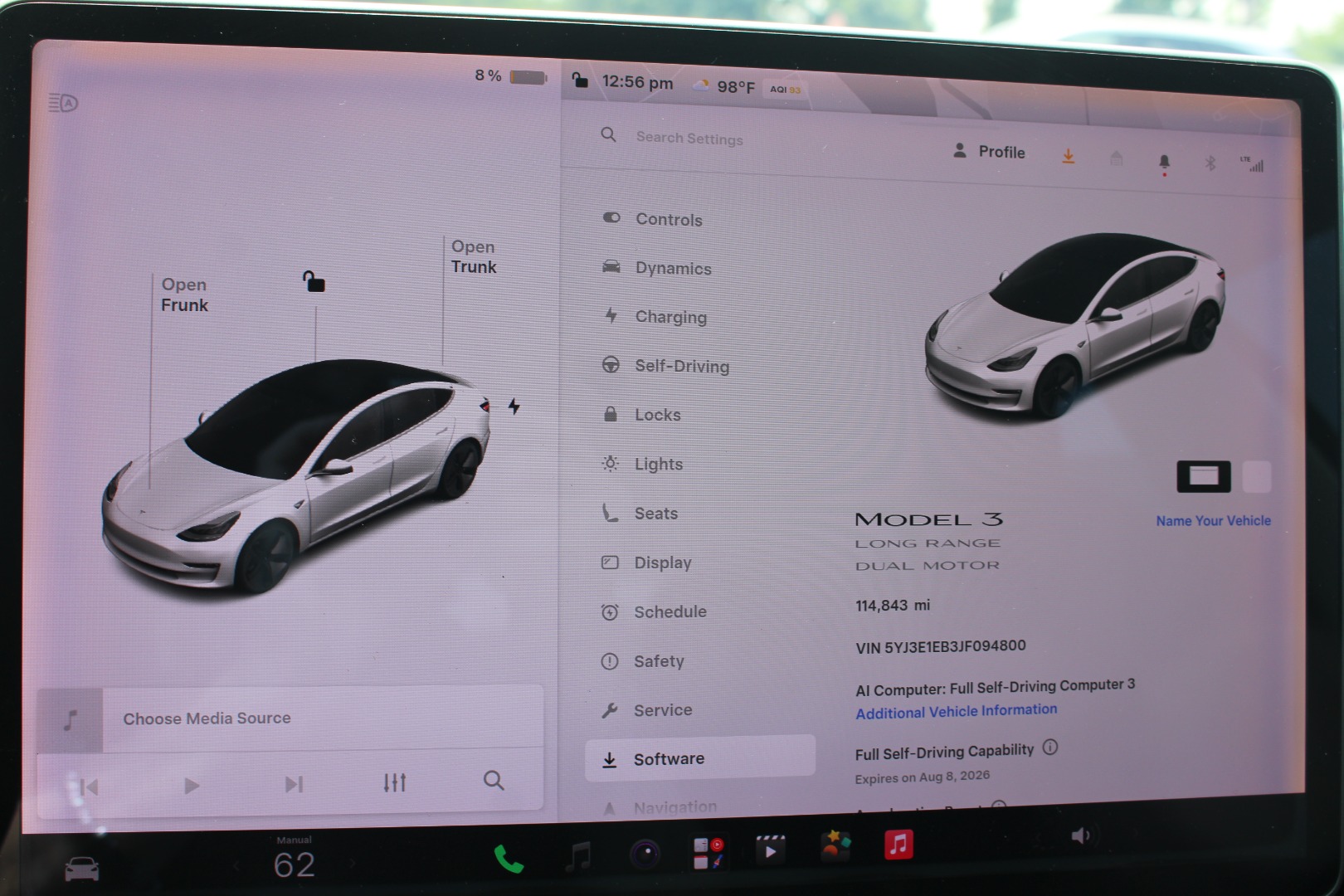The height and width of the screenshot is (896, 1344).
Task: Tap the LTE signal strength icon
Action: [1252, 163]
